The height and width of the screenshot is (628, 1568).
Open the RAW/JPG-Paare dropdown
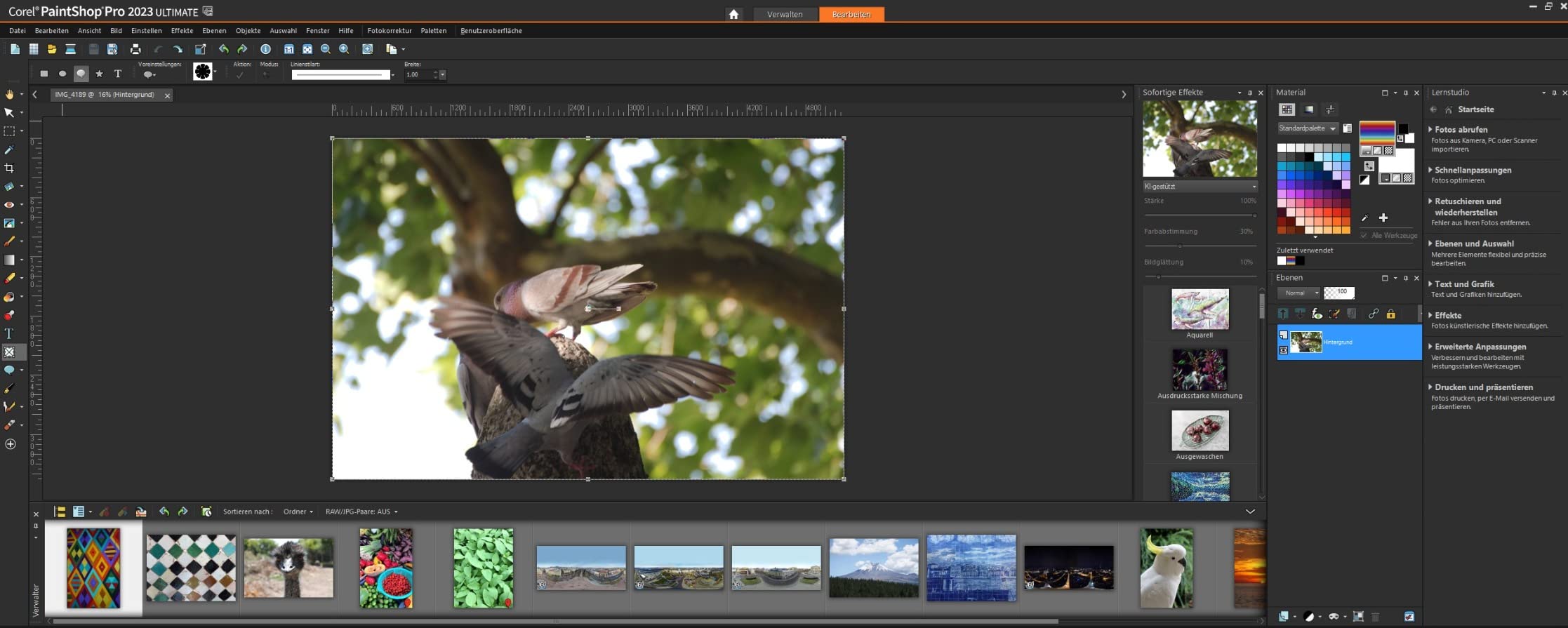(x=361, y=512)
